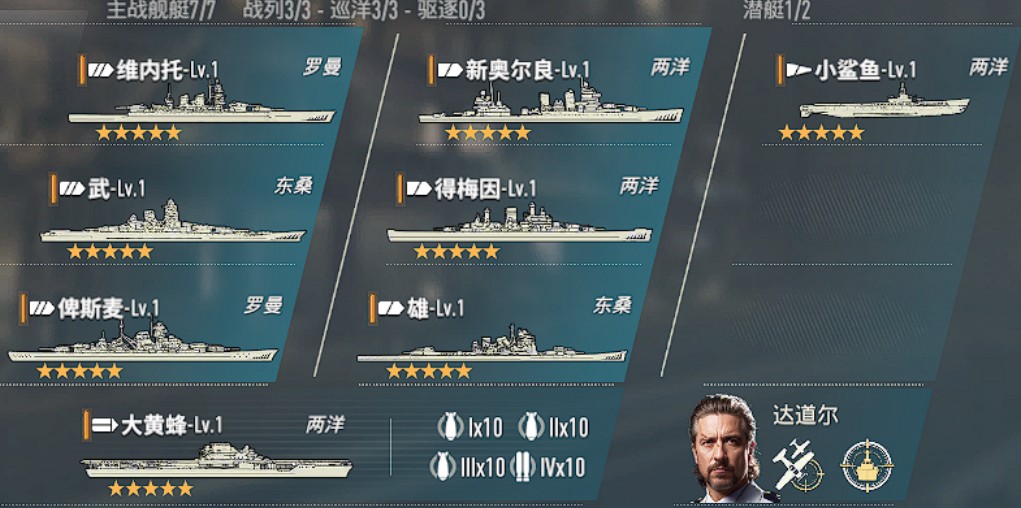The image size is (1021, 508).
Task: Click the ship crosshair skill icon
Action: [x=867, y=465]
